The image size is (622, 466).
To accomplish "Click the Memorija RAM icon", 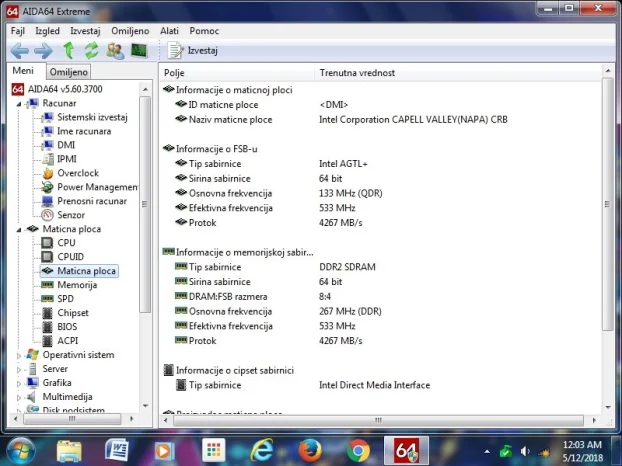I will 48,285.
